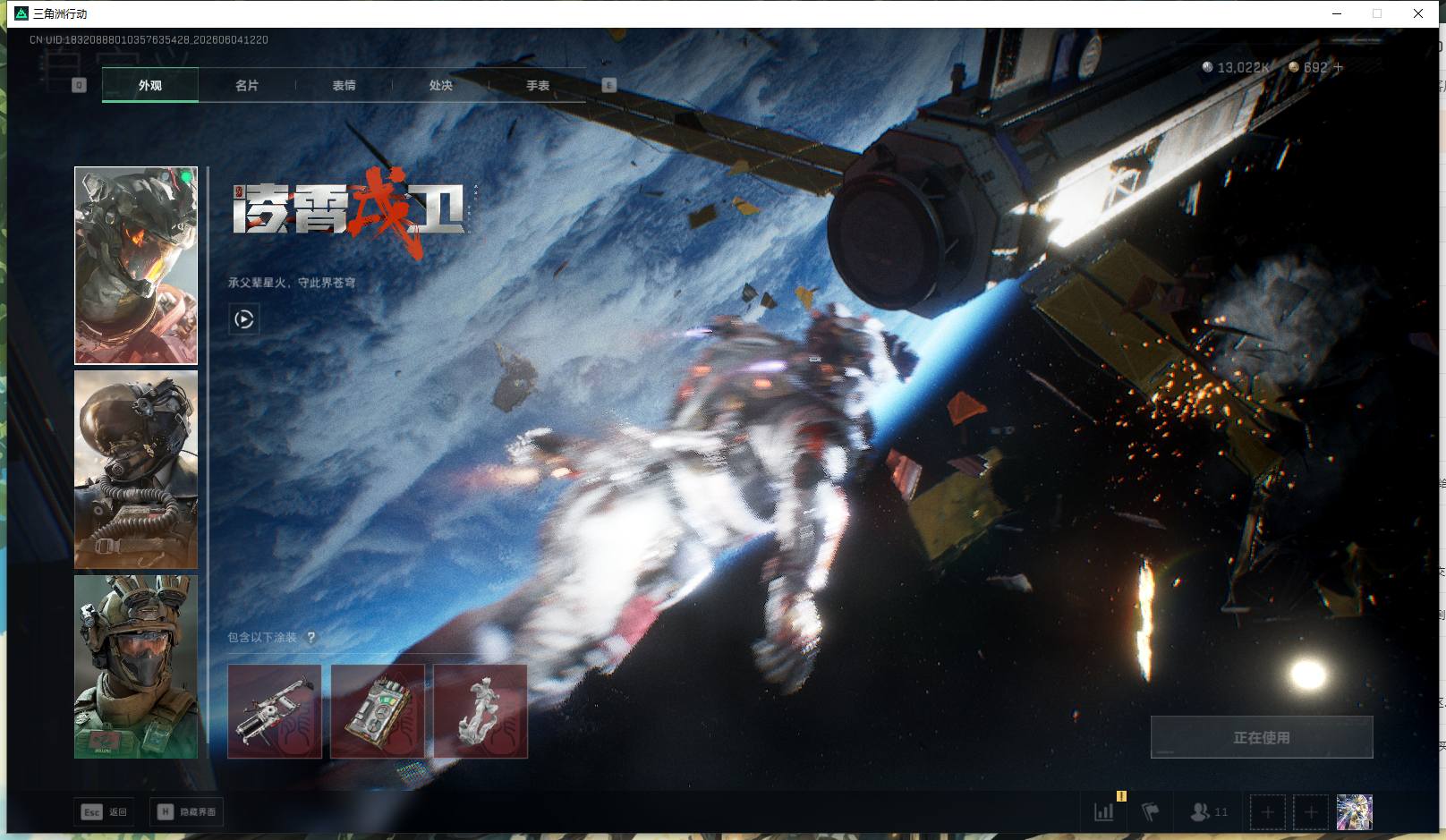This screenshot has width=1446, height=840.
Task: Select the armored red-visor helmet skin thumbnail
Action: pos(136,266)
